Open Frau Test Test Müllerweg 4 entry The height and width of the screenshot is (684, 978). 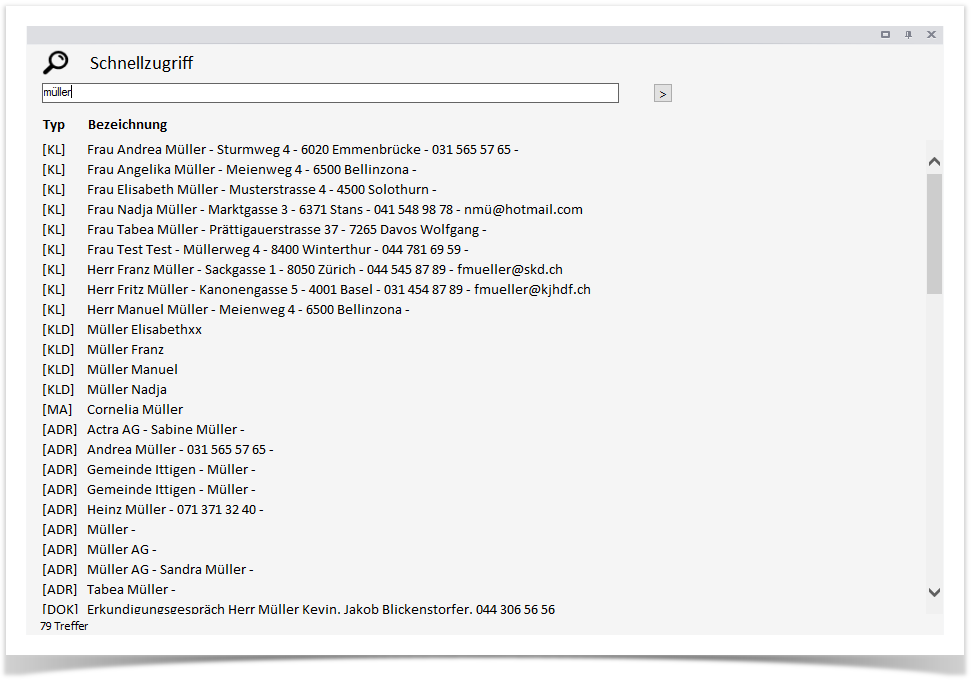point(278,249)
